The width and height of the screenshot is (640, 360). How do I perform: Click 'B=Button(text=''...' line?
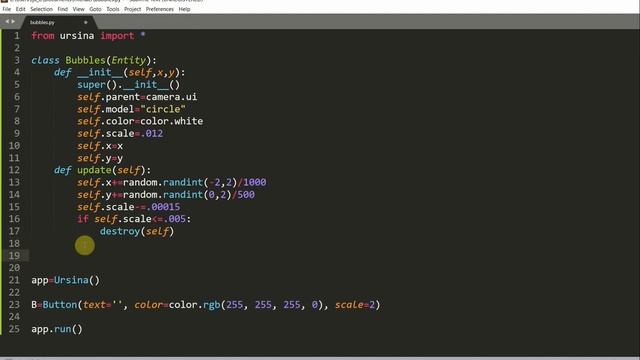pos(206,305)
